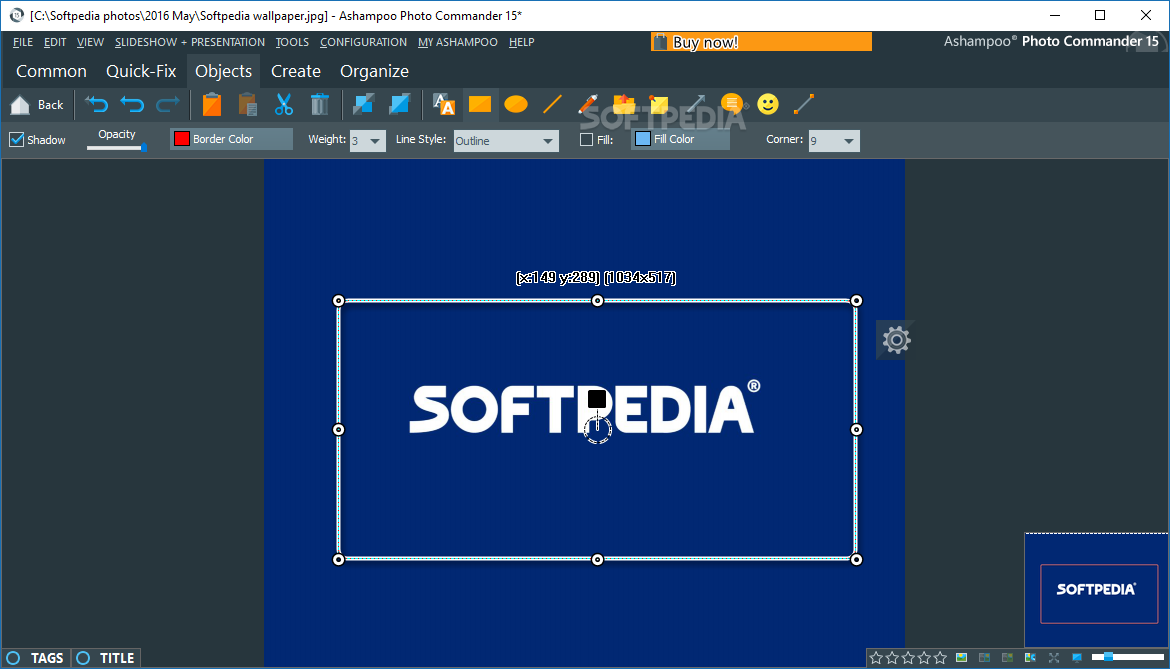Click the black rotation handle on rectangle

[597, 399]
